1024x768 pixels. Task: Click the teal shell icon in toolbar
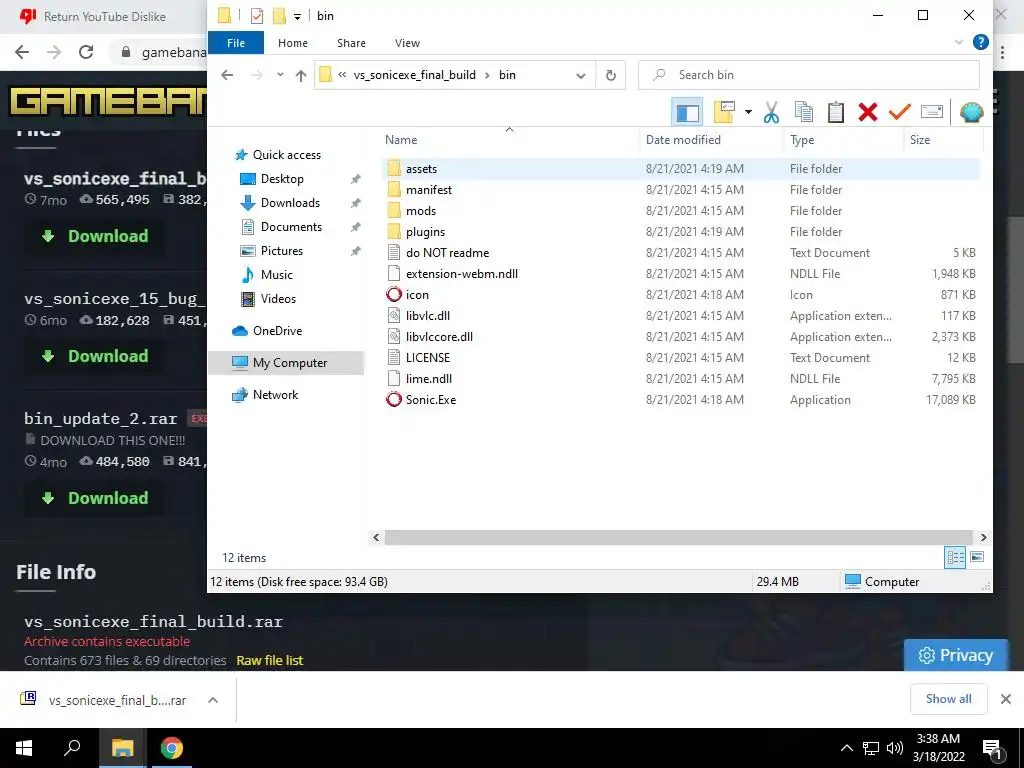tap(971, 112)
